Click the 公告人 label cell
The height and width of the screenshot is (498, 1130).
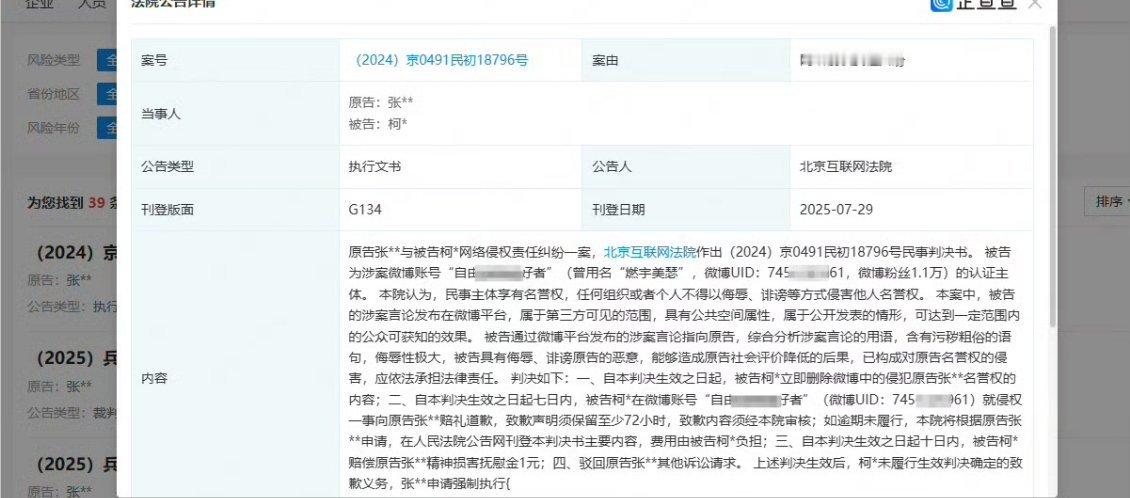pos(686,167)
